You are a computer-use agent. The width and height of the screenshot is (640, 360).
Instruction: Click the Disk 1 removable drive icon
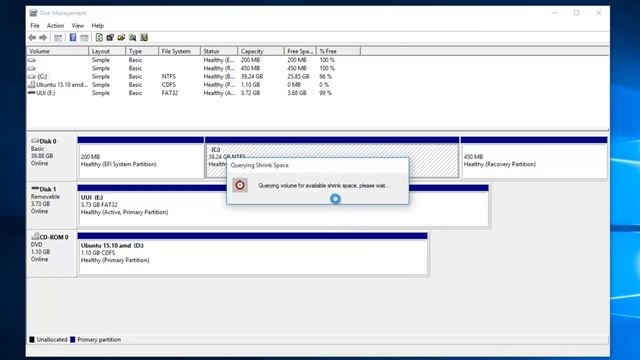pyautogui.click(x=35, y=189)
